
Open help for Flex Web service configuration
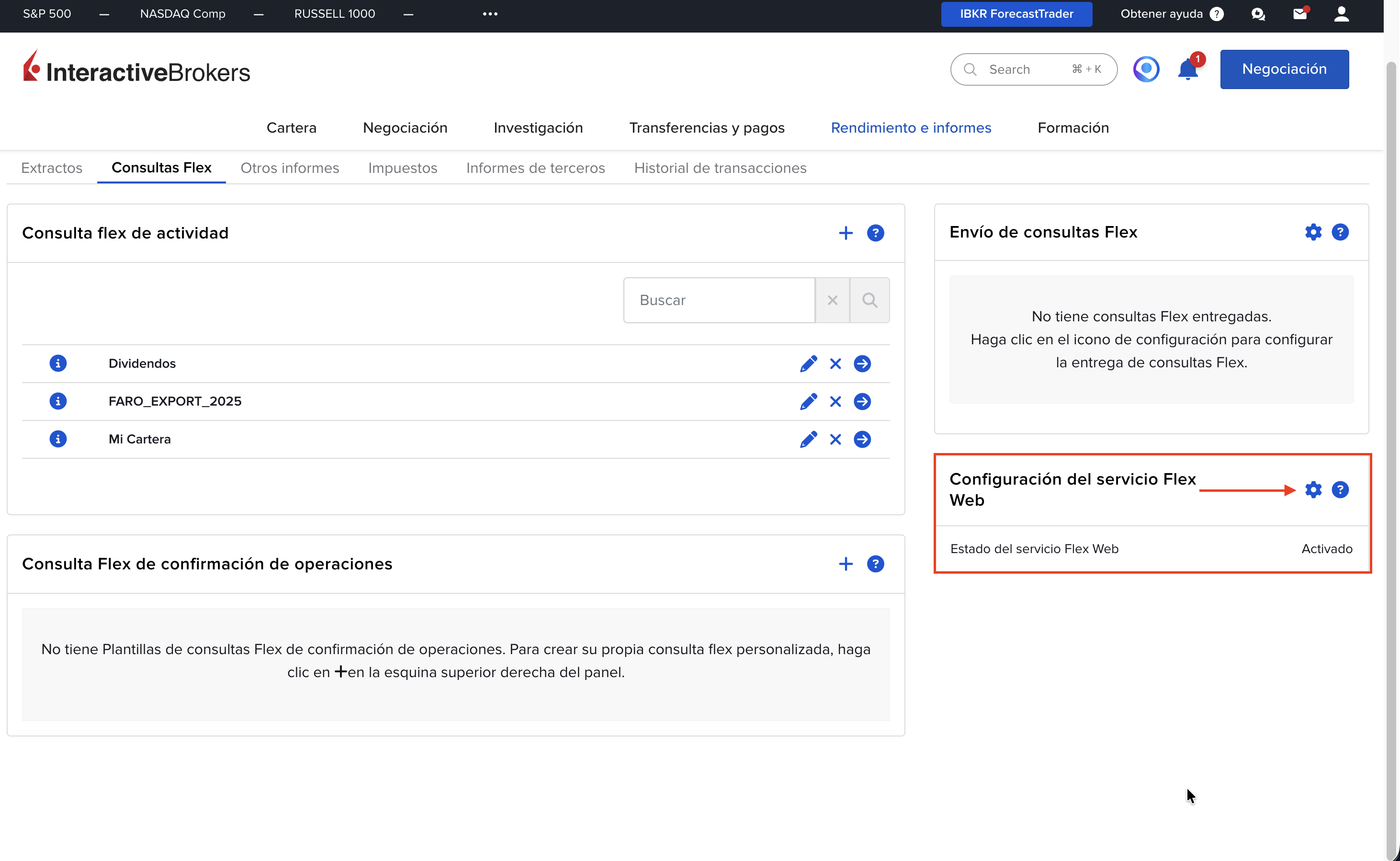[1340, 490]
